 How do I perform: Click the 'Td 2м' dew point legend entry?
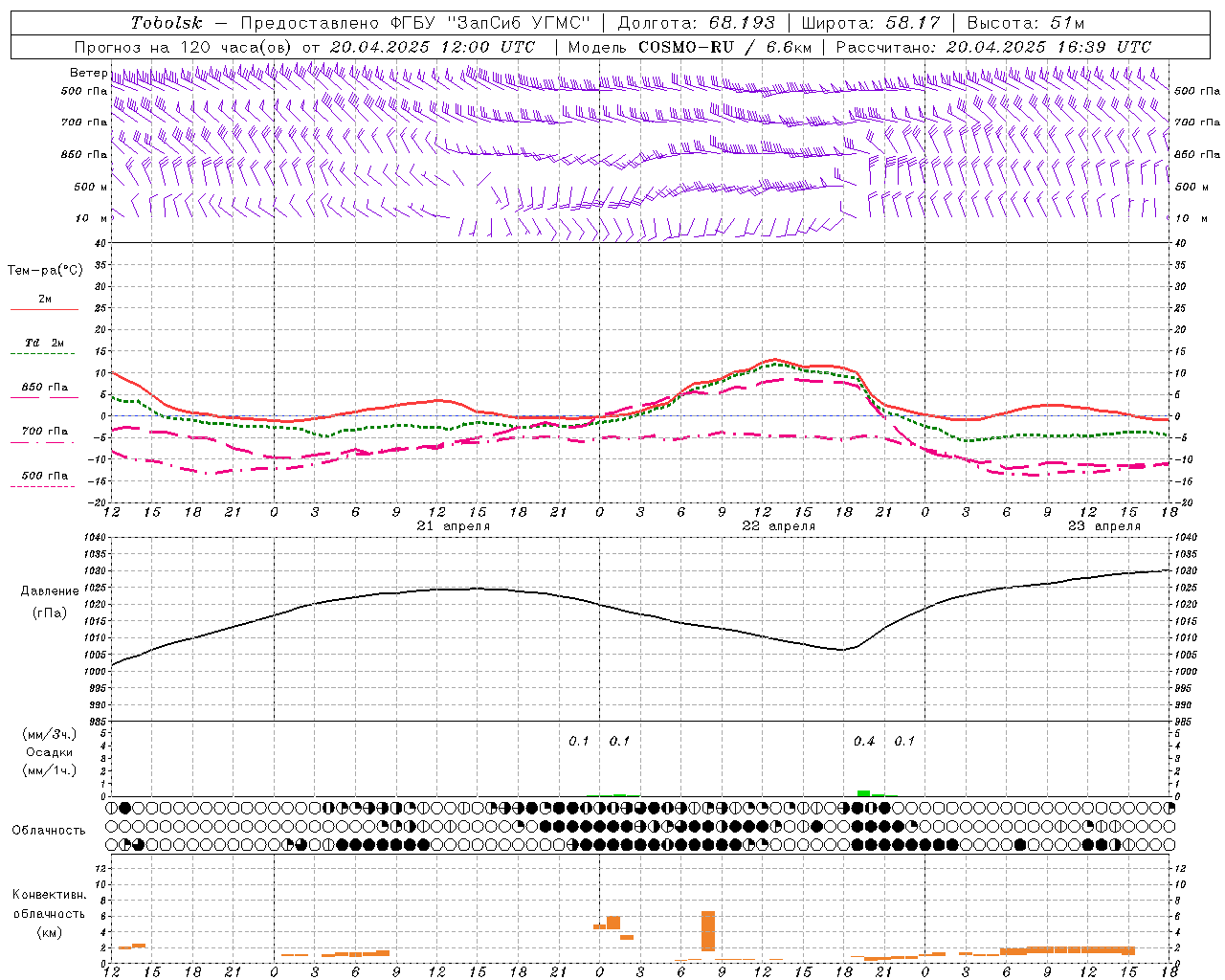[x=44, y=343]
